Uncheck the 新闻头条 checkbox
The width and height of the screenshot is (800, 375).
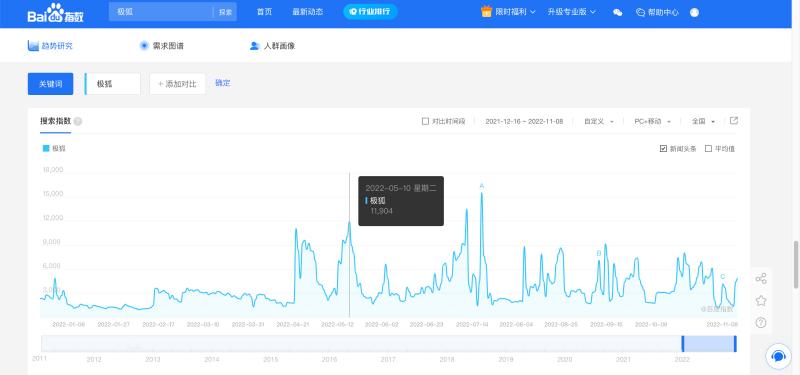663,149
